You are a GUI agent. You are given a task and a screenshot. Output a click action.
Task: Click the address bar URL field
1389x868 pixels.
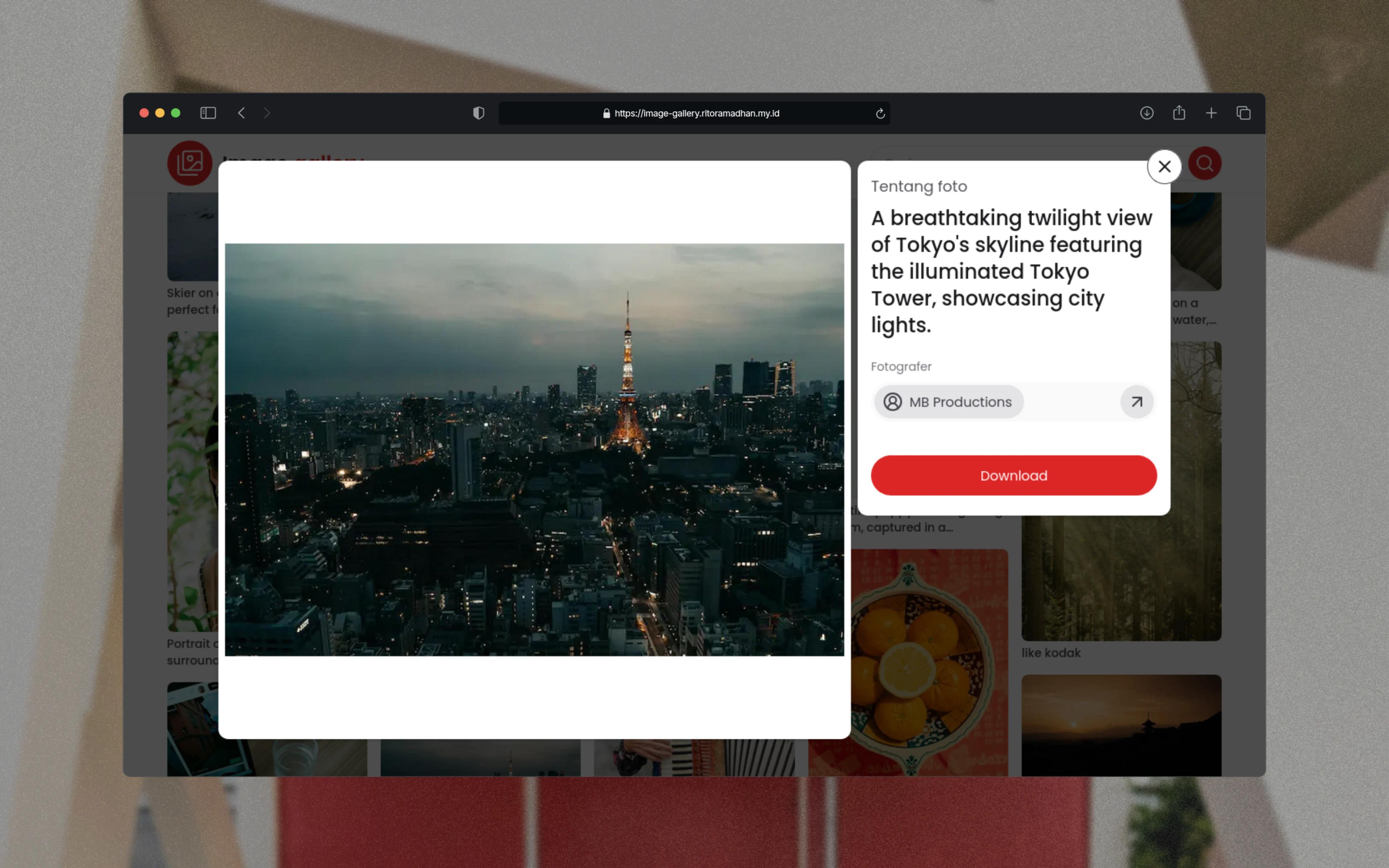pos(694,113)
